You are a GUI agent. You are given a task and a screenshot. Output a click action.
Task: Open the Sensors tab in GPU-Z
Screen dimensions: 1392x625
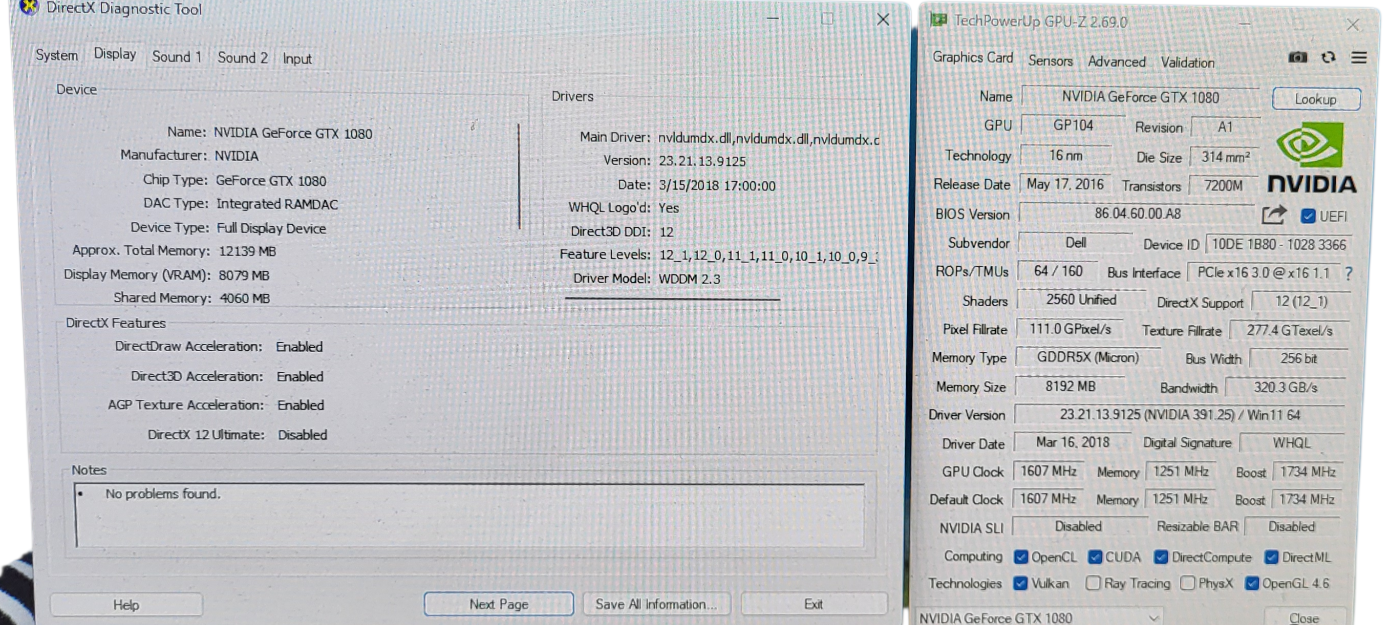[x=1051, y=60]
